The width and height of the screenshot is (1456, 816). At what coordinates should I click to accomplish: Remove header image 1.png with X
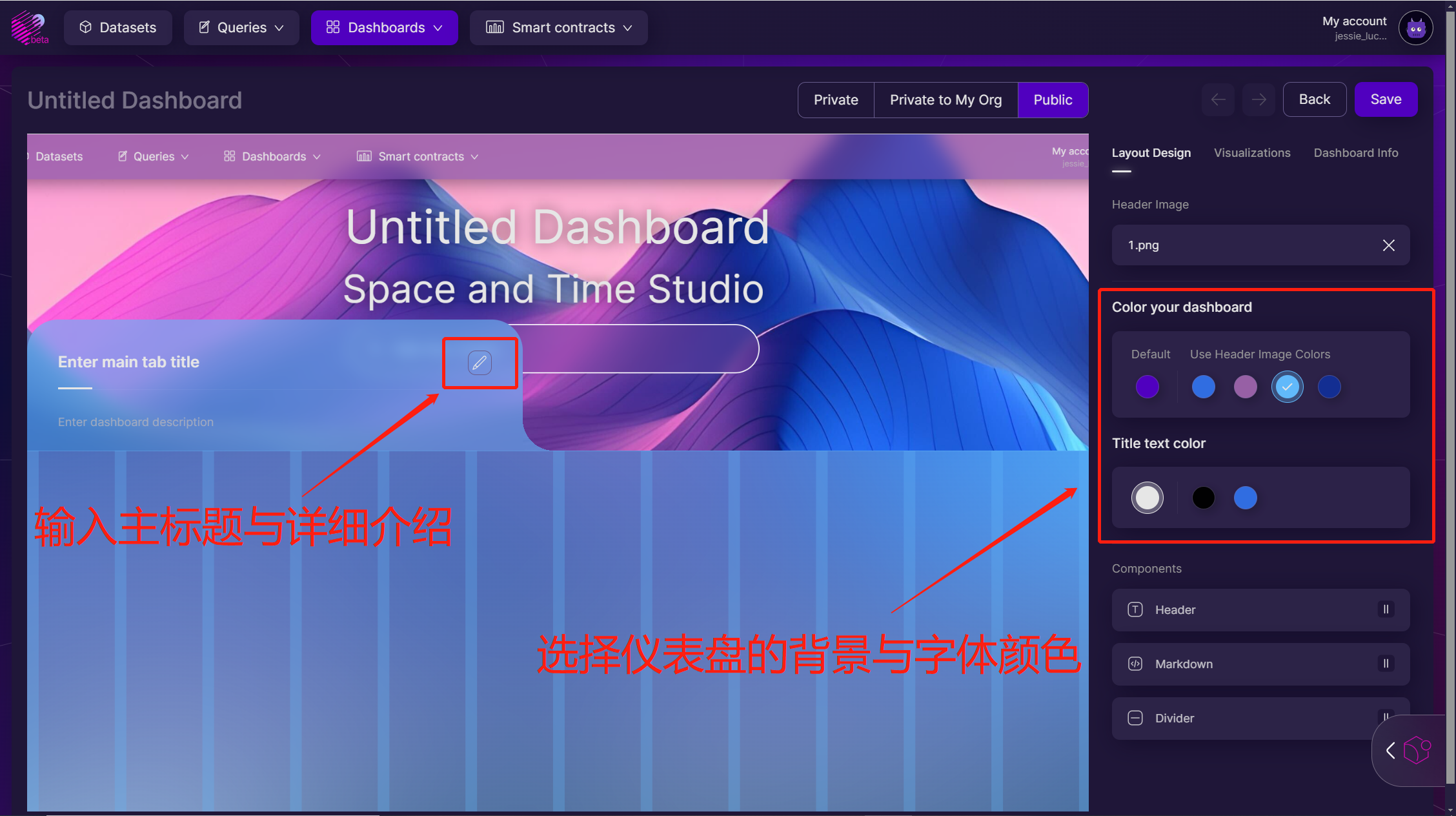[x=1388, y=245]
